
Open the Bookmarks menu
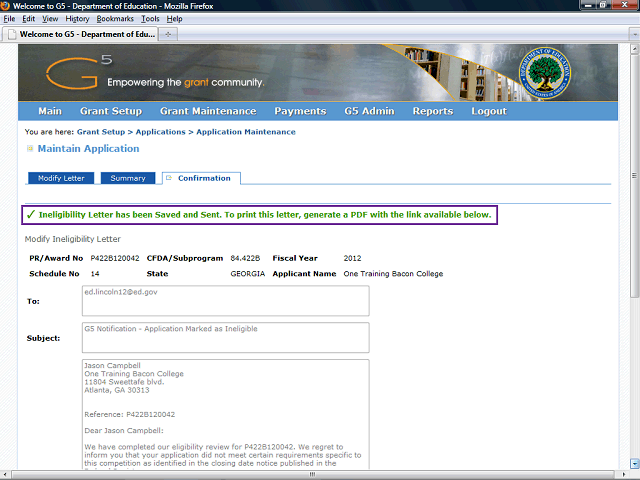click(x=115, y=19)
